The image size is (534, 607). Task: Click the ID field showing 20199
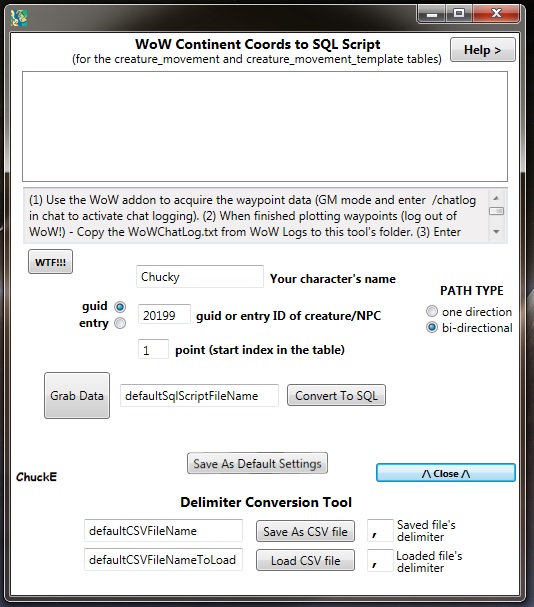tap(164, 314)
